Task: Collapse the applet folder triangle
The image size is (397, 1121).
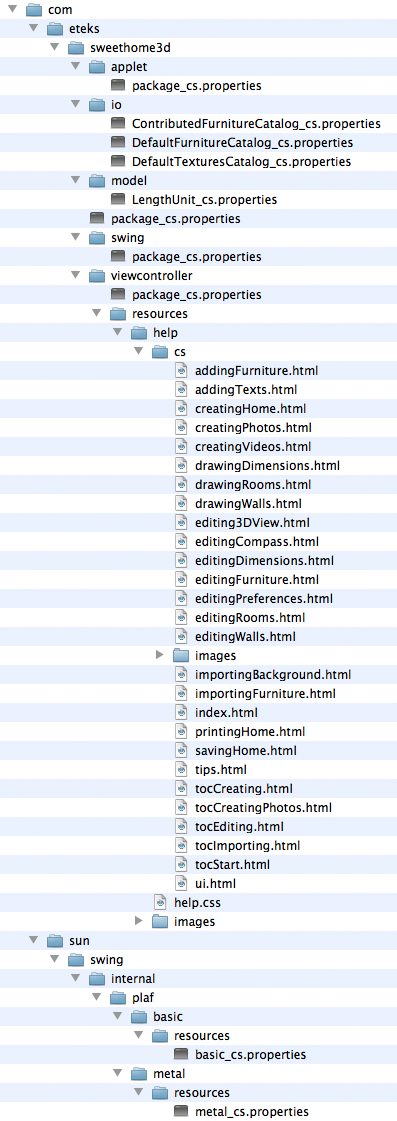Action: point(76,66)
